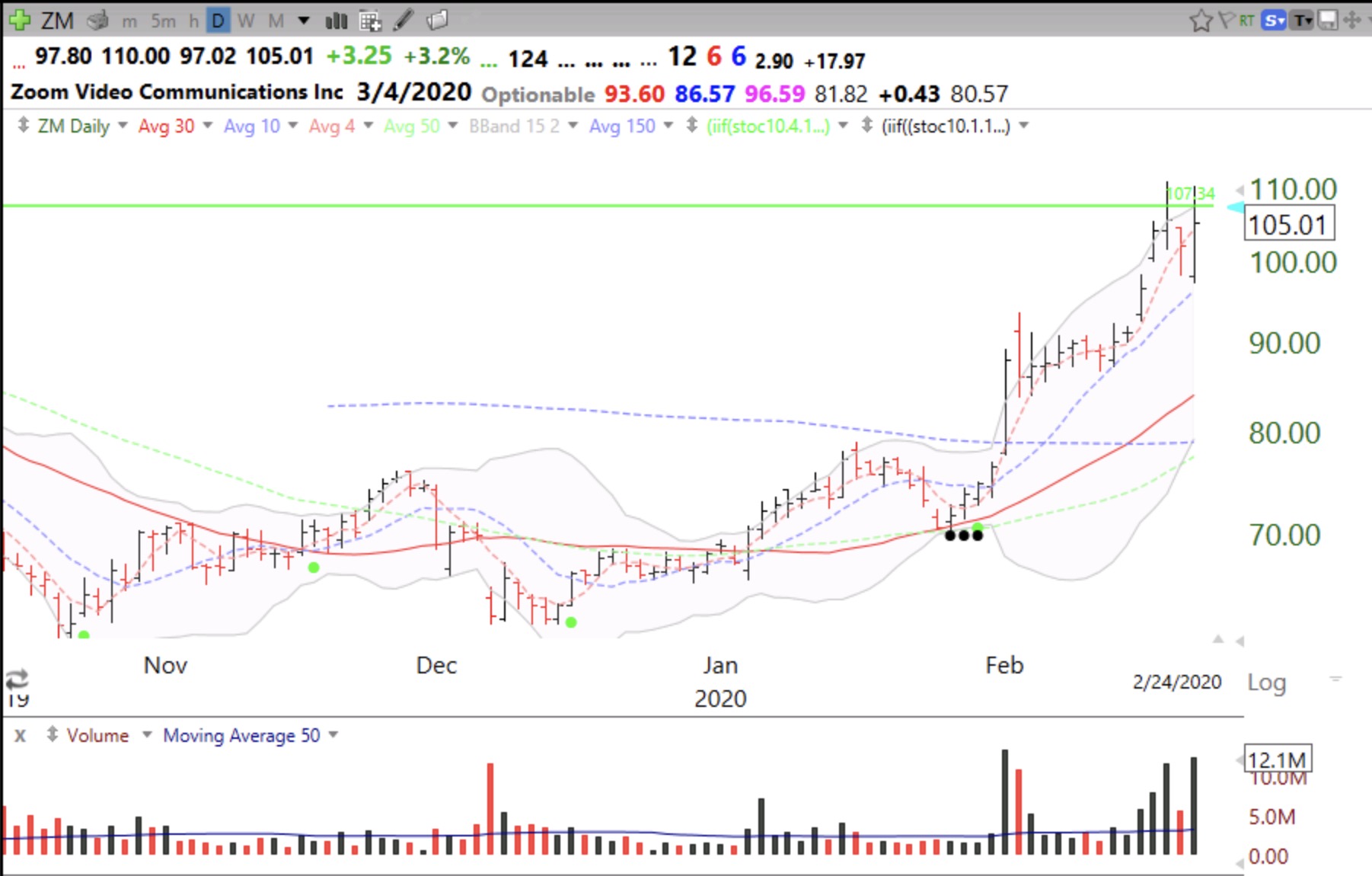Viewport: 1372px width, 876px height.
Task: Click the left triangle beside 12.1M volume
Action: 1239,760
